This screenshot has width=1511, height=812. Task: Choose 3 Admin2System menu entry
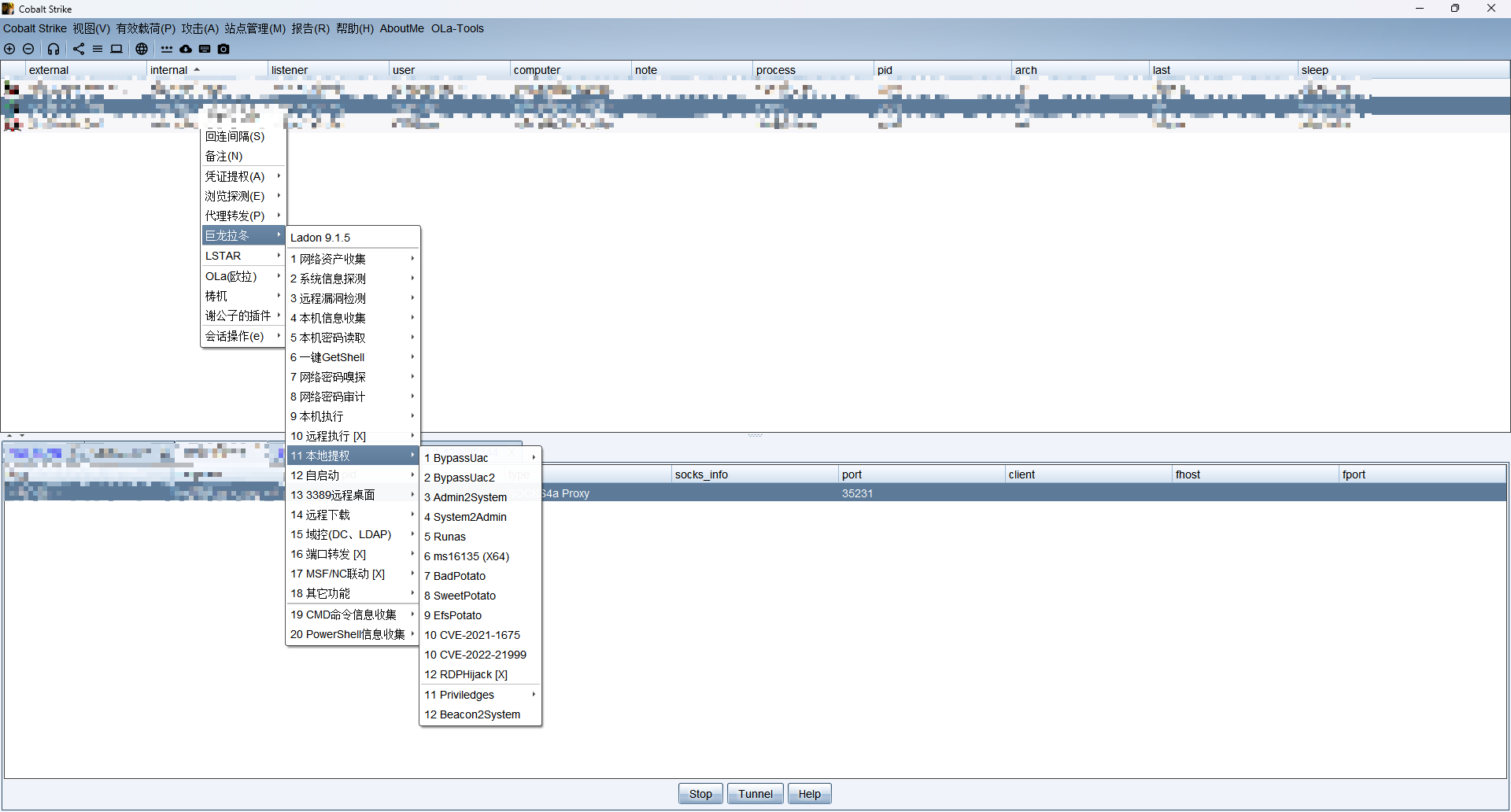(x=465, y=497)
